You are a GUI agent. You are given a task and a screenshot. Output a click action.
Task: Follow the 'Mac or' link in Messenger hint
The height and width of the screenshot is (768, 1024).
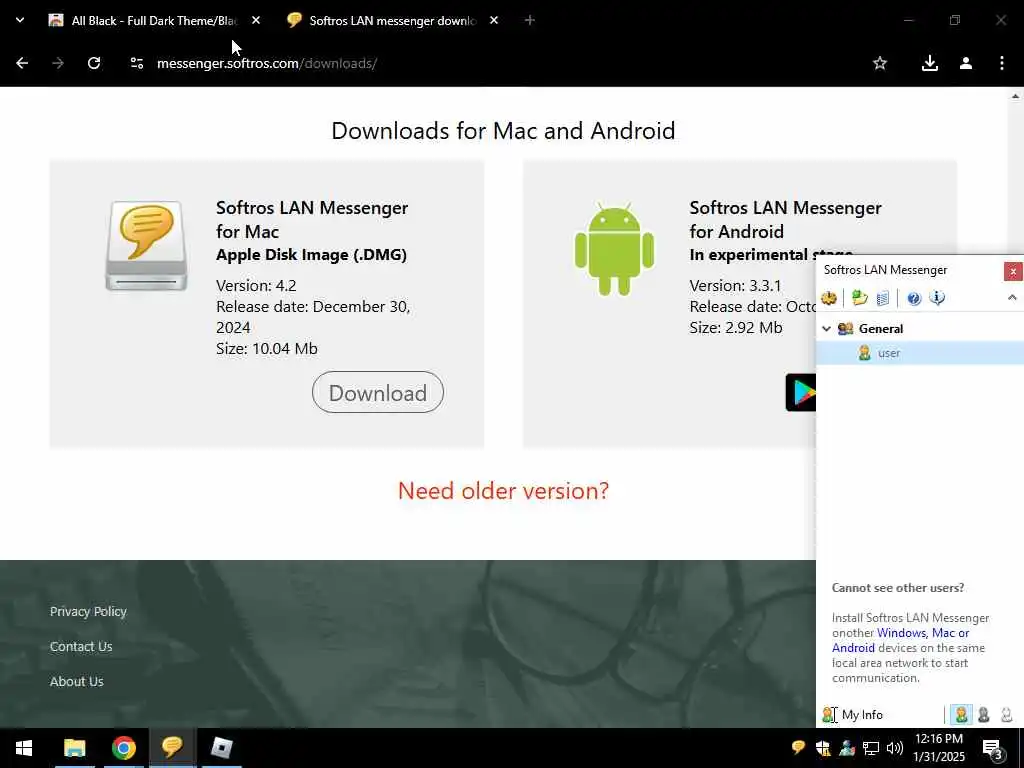(x=950, y=633)
